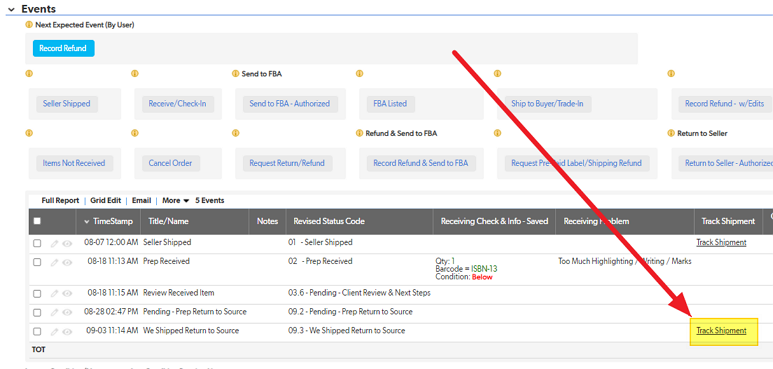Click the eye view icon for Seller Shipped row
Screen dimensions: 773x369
coord(67,243)
